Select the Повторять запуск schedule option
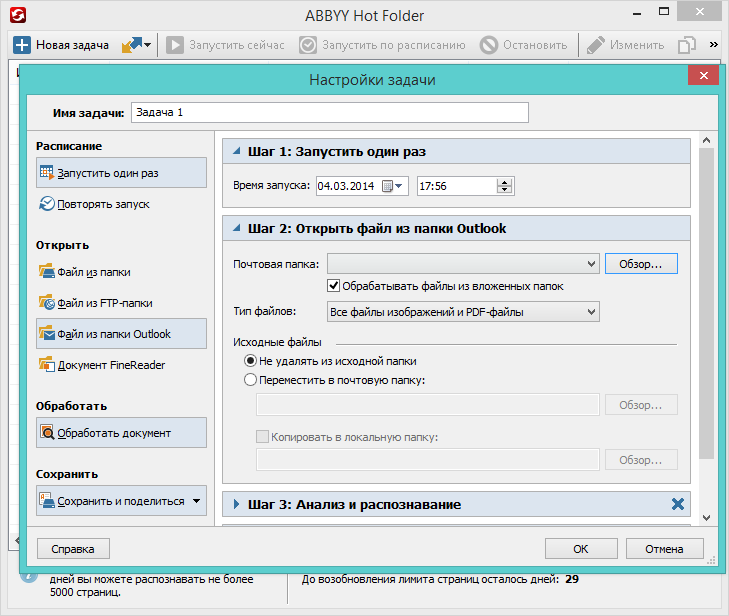The image size is (729, 616). 121,204
